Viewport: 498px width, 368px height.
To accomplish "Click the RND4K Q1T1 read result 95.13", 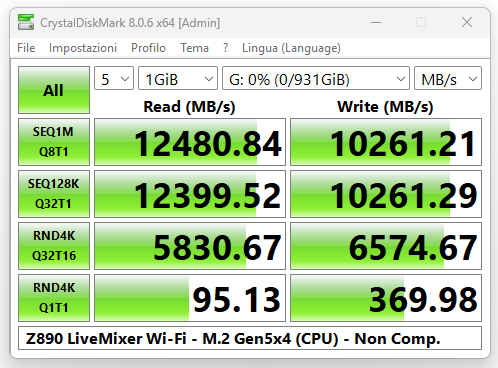I will [190, 298].
